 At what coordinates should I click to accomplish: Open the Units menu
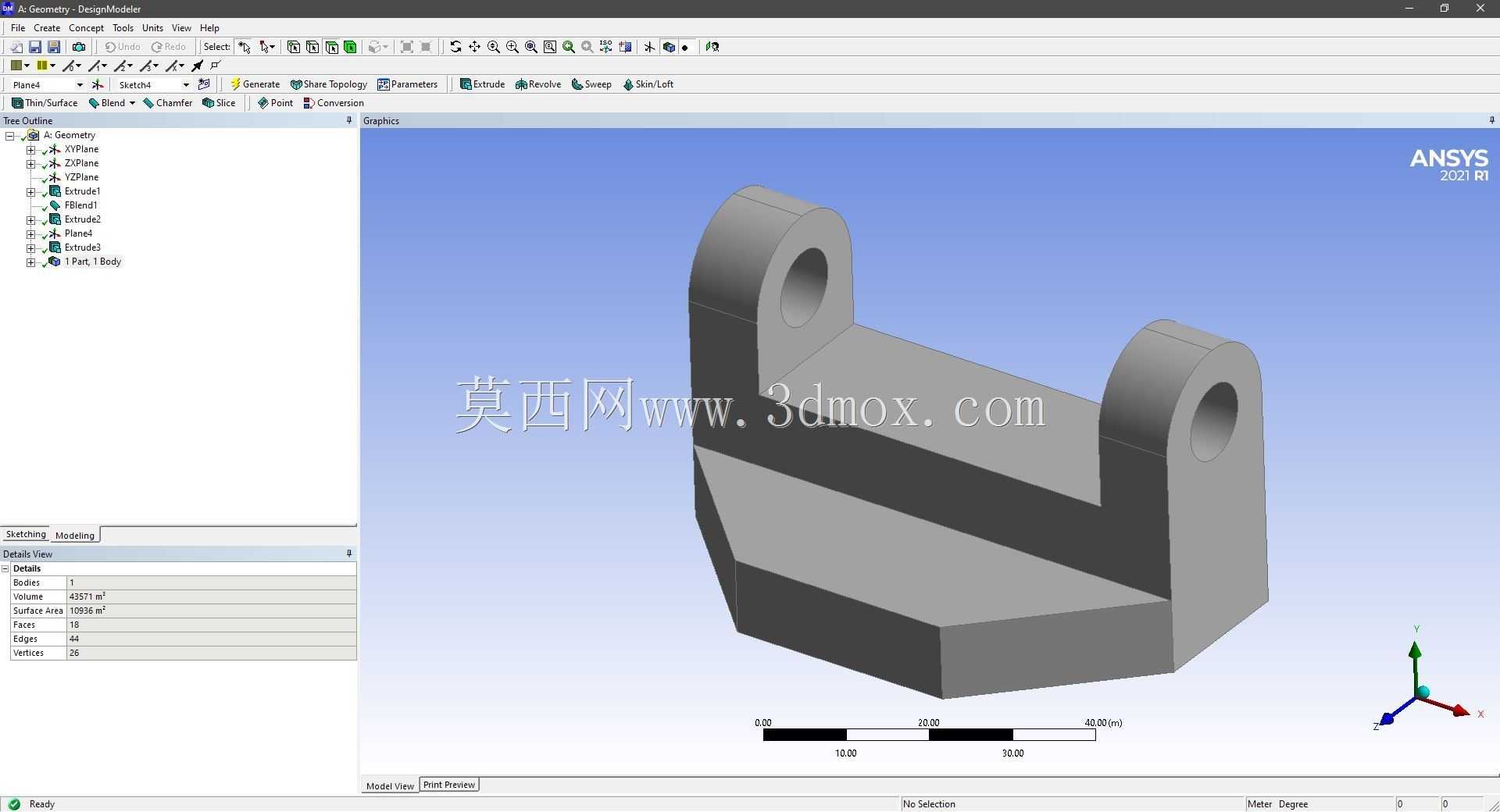click(152, 27)
